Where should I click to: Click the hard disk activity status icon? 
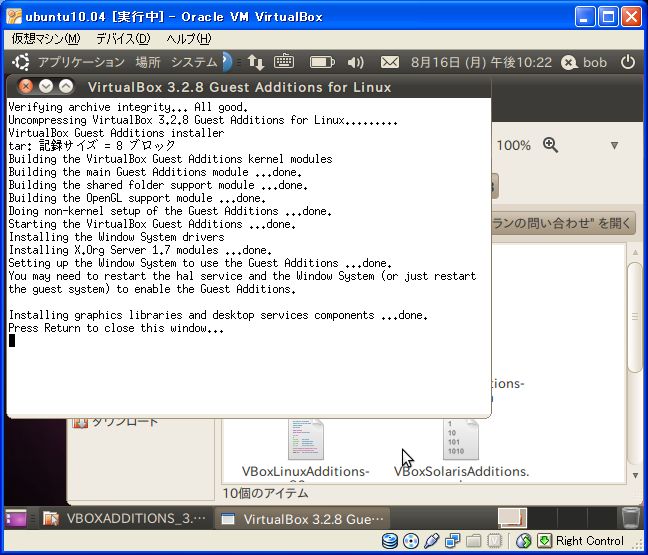(x=390, y=541)
